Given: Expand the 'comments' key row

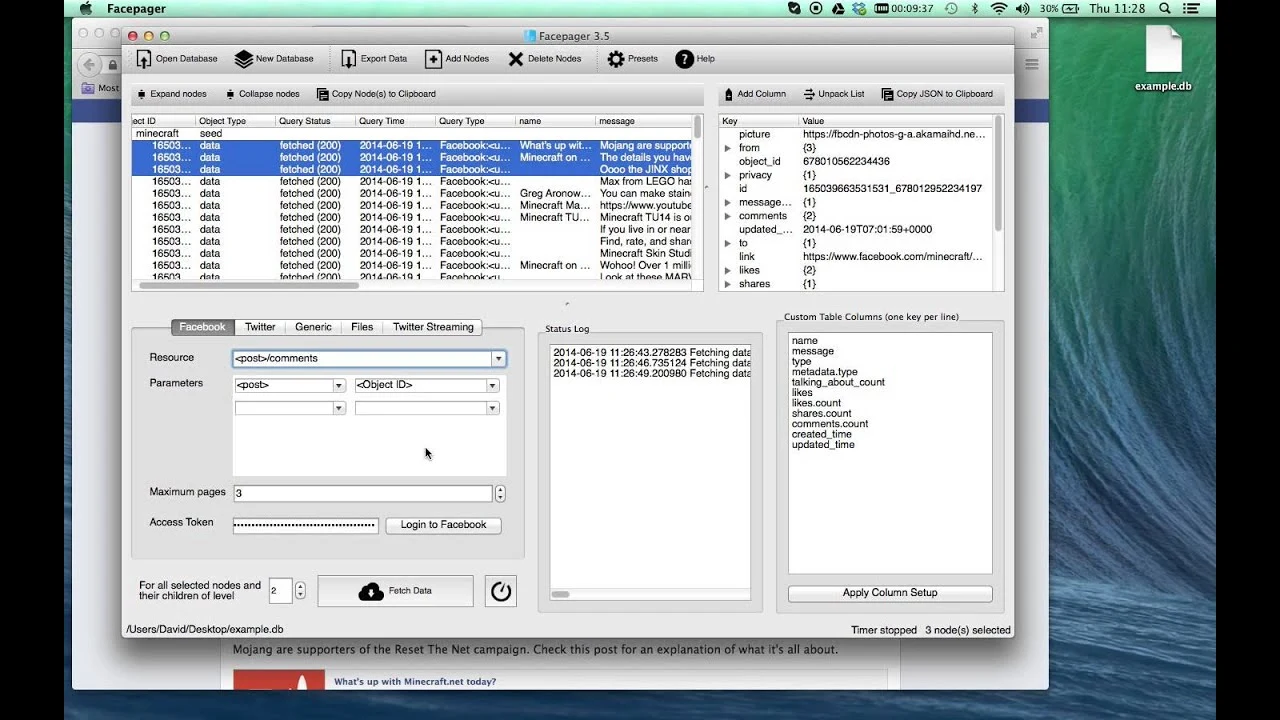Looking at the screenshot, I should (728, 216).
